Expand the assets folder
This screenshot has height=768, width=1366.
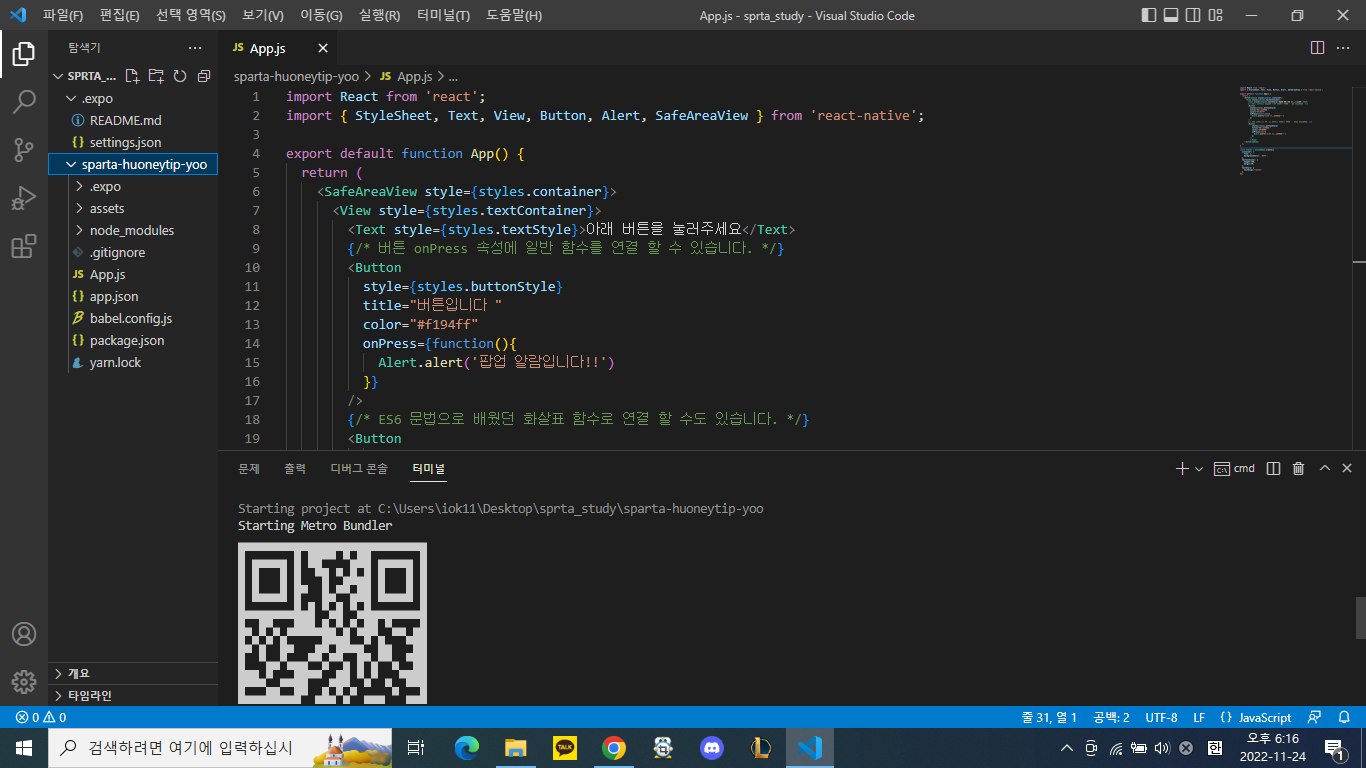coord(80,208)
